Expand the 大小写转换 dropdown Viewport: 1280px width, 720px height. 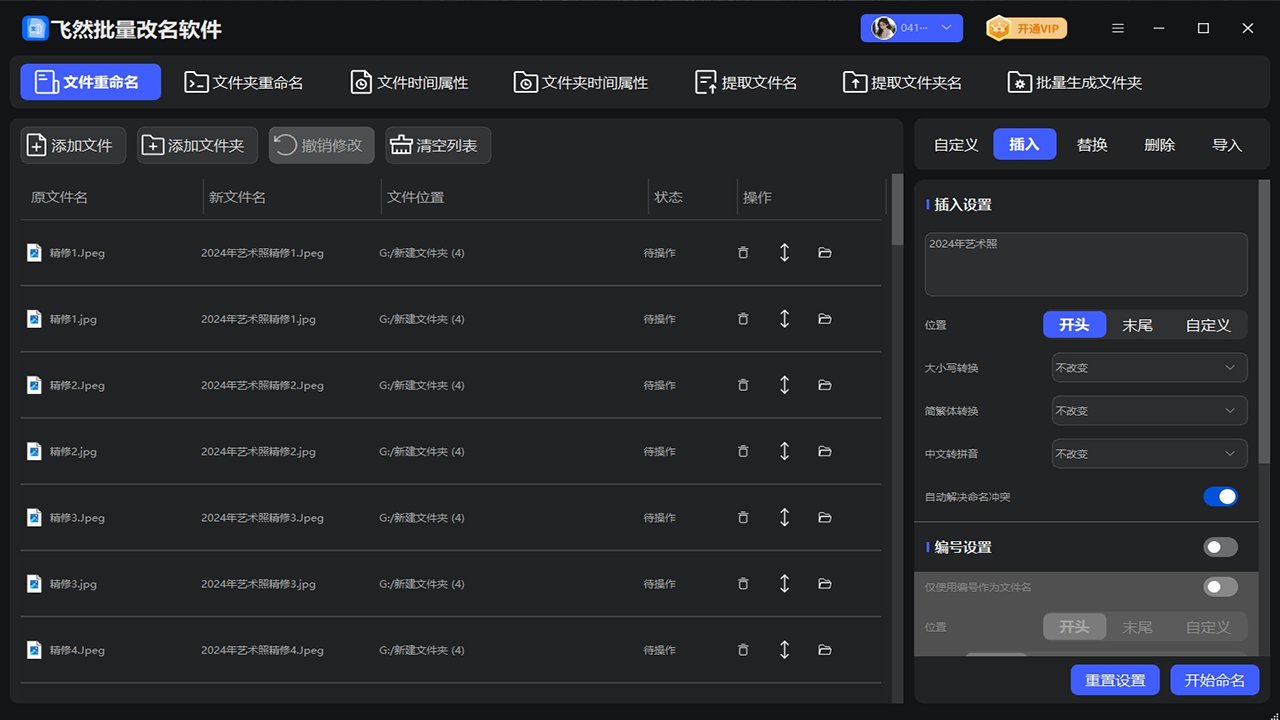click(1149, 367)
